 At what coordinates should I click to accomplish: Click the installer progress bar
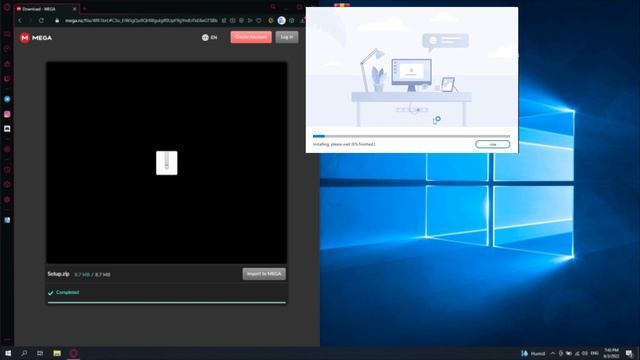coord(411,136)
